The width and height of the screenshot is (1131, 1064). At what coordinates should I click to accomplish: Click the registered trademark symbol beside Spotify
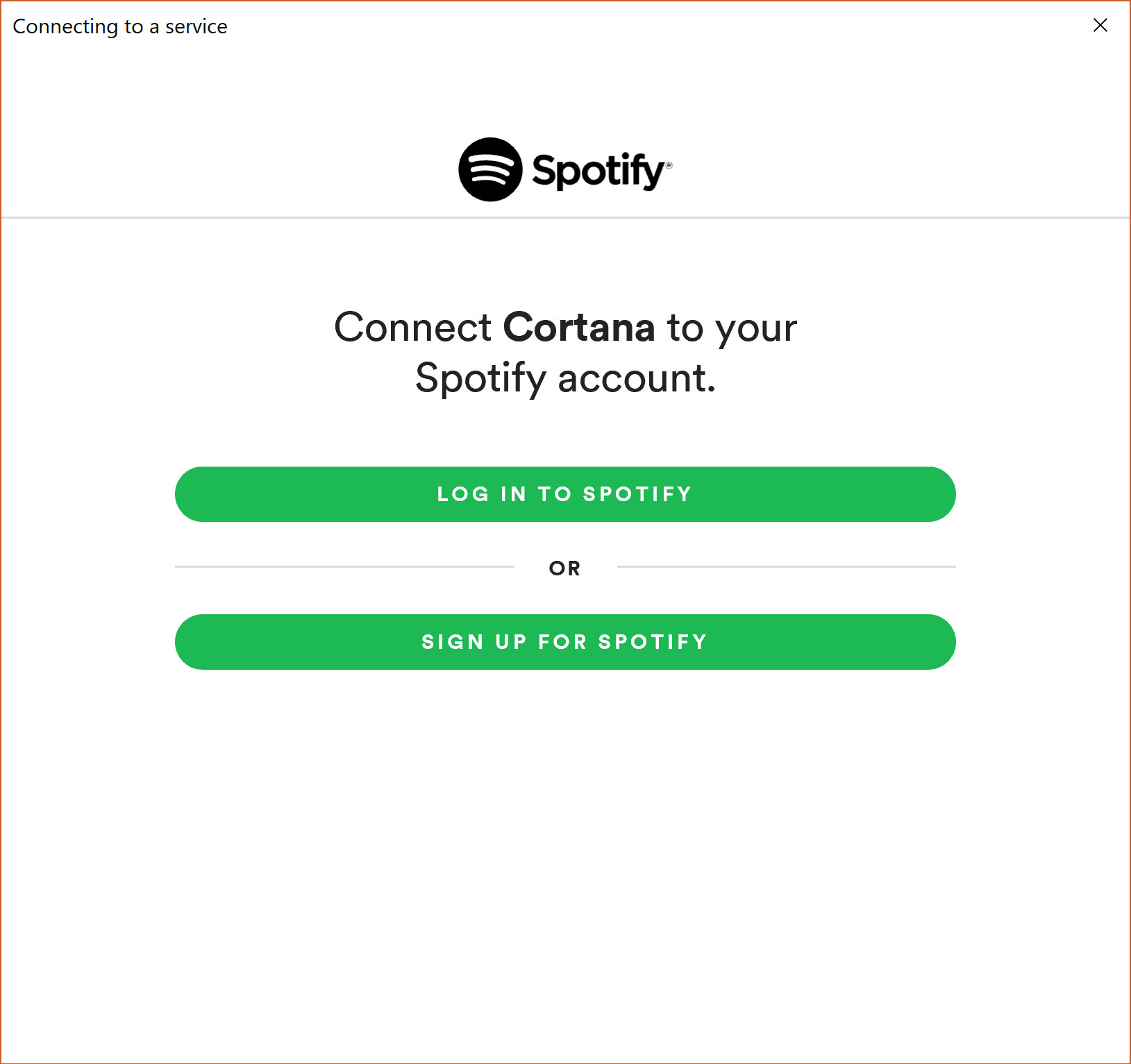click(x=669, y=165)
